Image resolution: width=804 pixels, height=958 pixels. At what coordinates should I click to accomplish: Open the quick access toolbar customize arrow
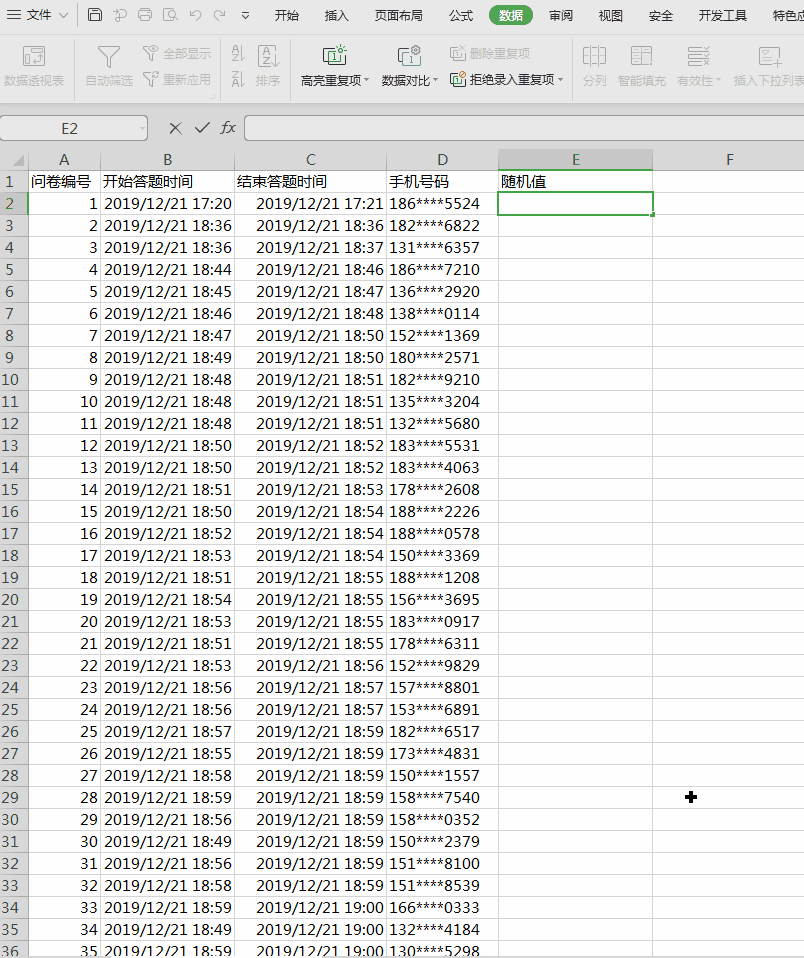pyautogui.click(x=246, y=16)
